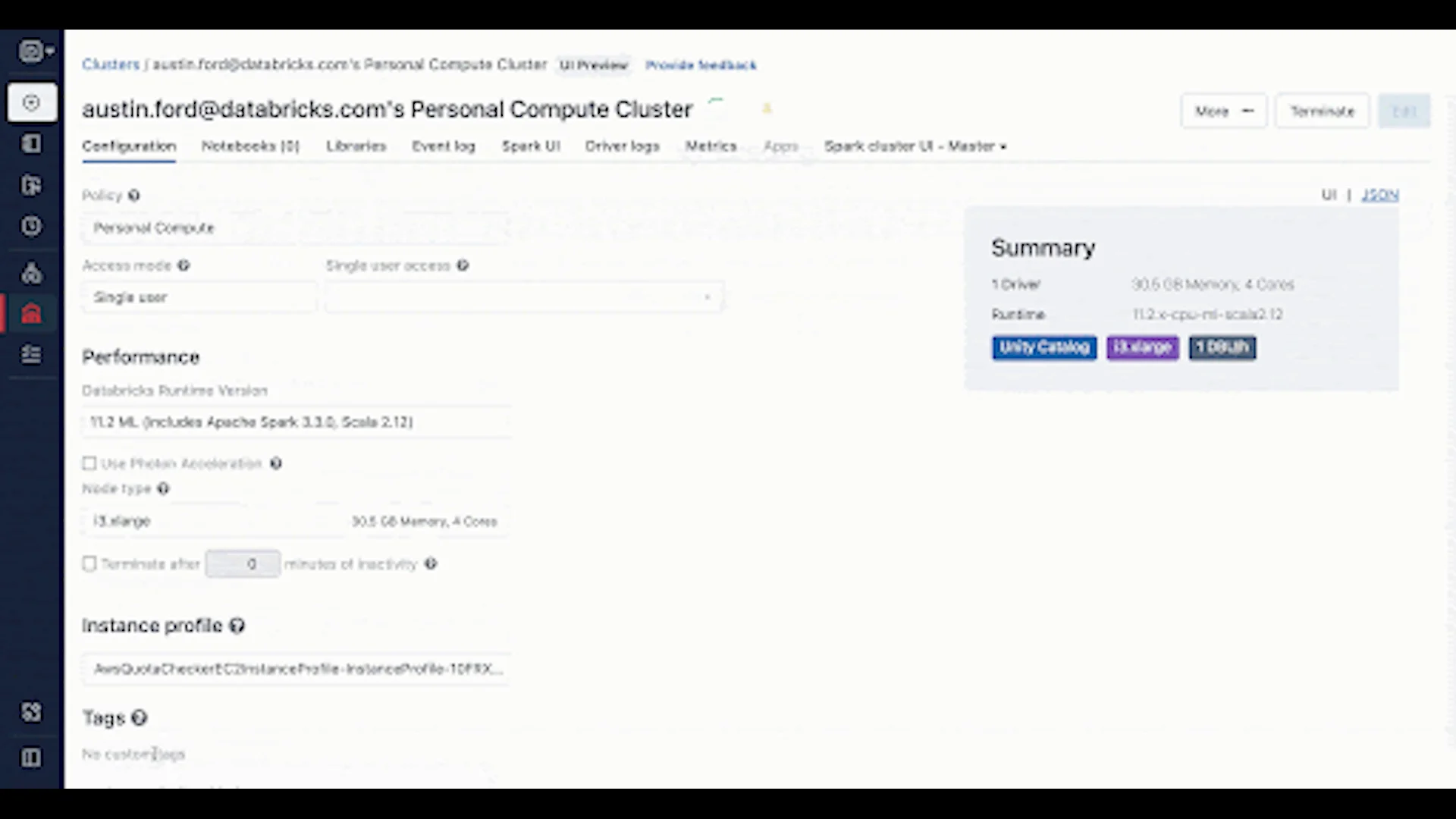This screenshot has width=1456, height=819.
Task: Open Partner Connect icon near sidebar bottom
Action: pos(32,712)
